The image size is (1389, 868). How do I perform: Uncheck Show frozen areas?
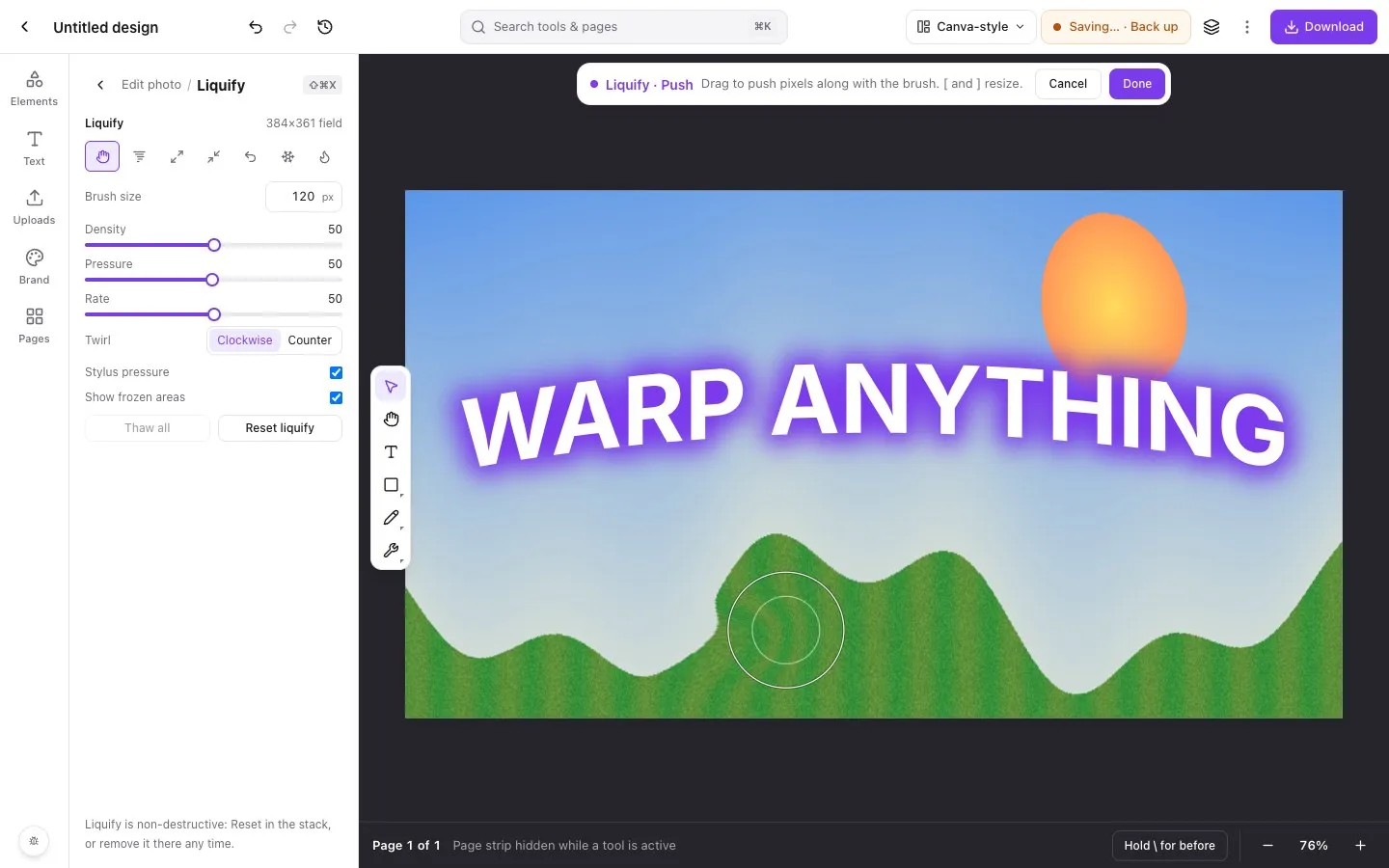pos(336,397)
